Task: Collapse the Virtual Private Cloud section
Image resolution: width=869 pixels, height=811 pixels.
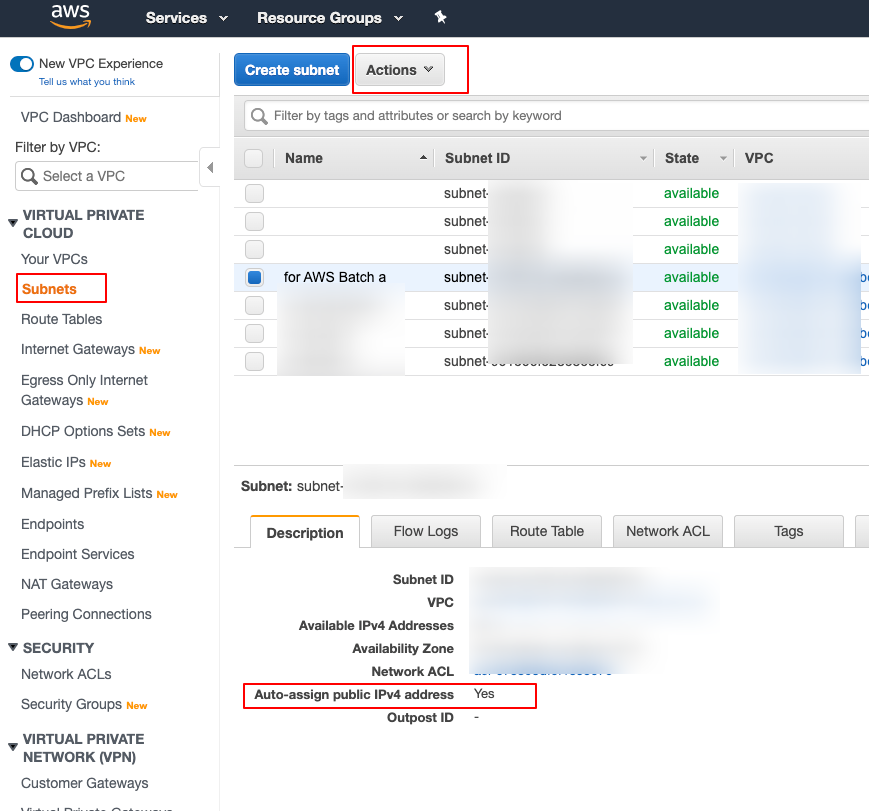Action: pyautogui.click(x=13, y=223)
